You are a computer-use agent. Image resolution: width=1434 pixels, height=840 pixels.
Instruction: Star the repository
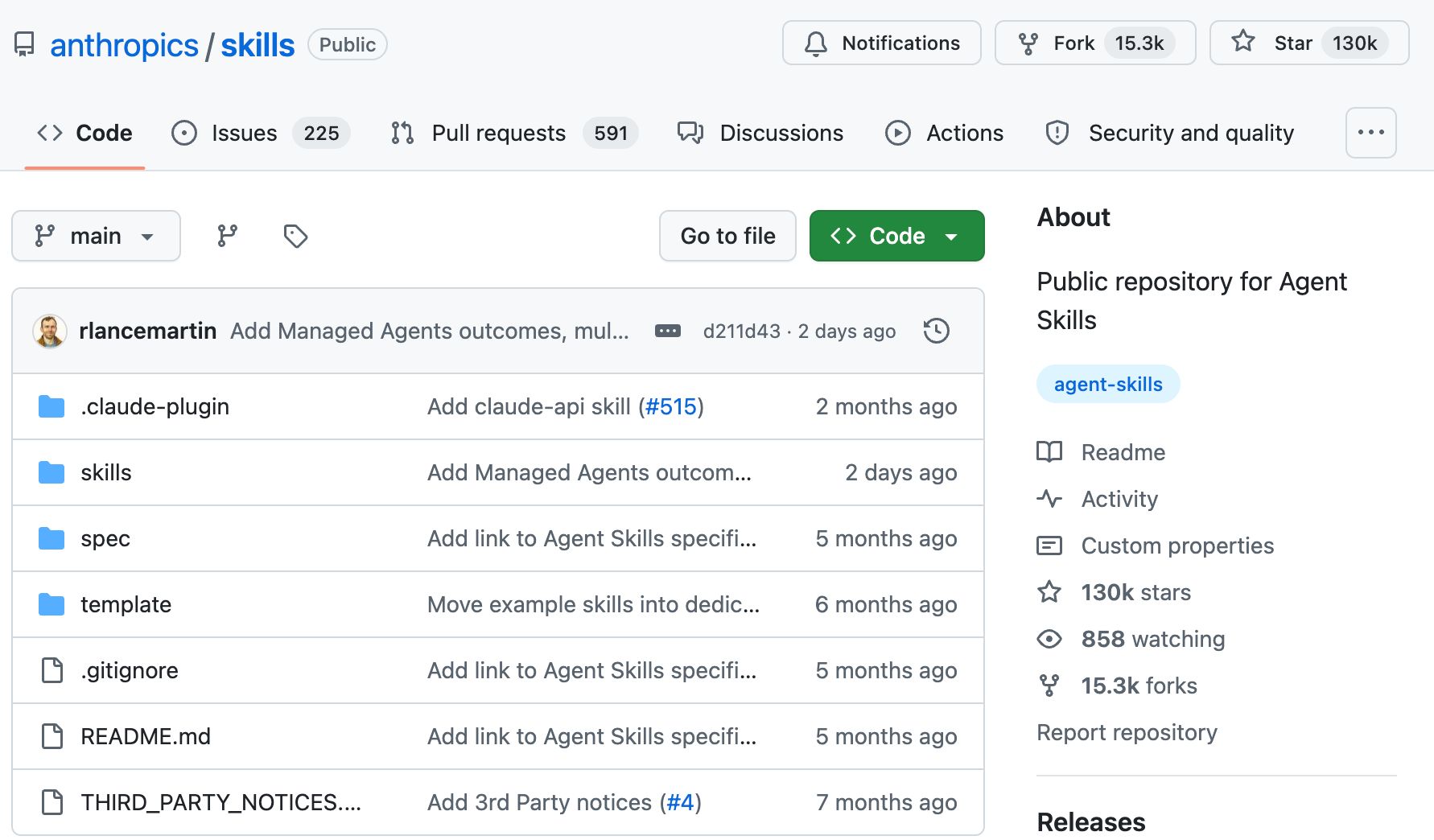click(1309, 43)
